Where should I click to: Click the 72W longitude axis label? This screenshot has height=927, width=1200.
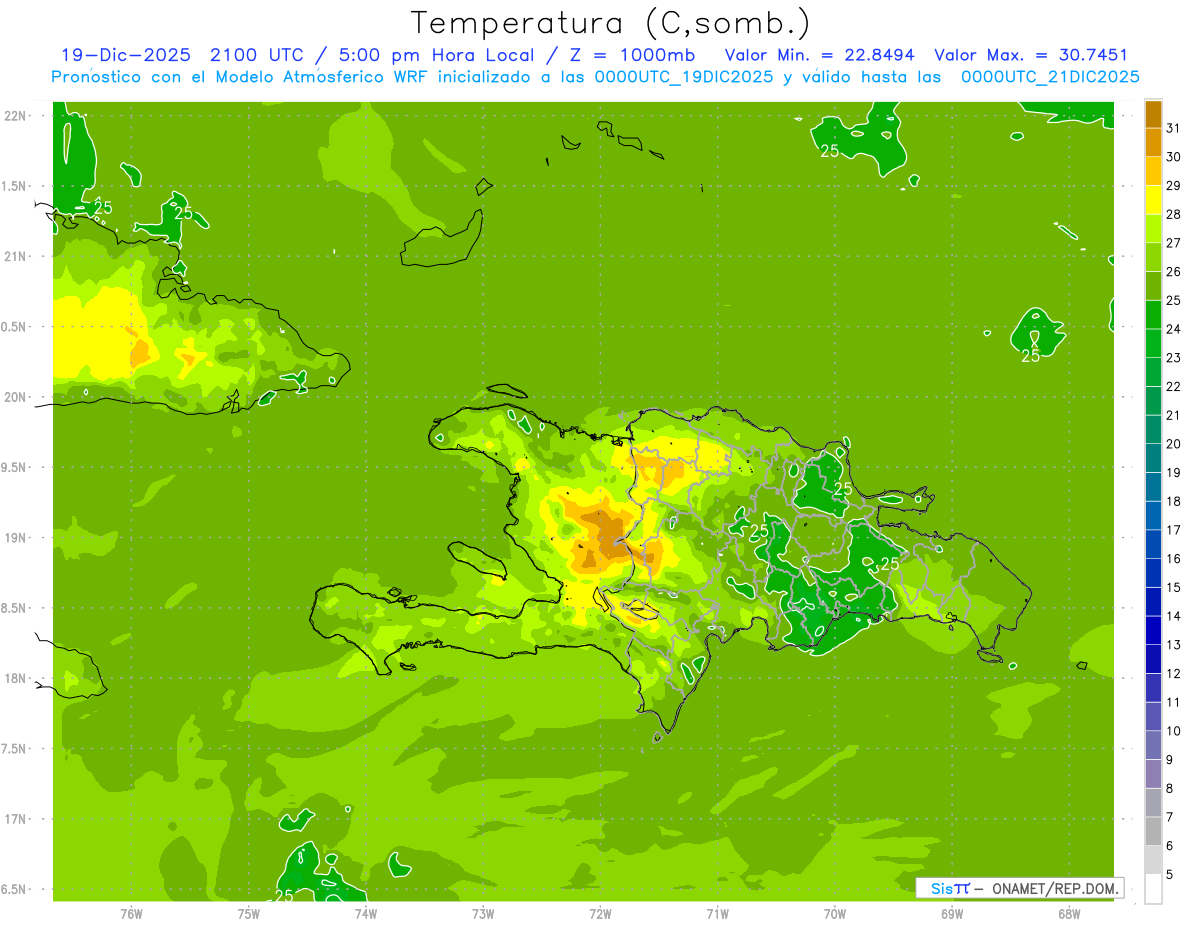tap(600, 913)
